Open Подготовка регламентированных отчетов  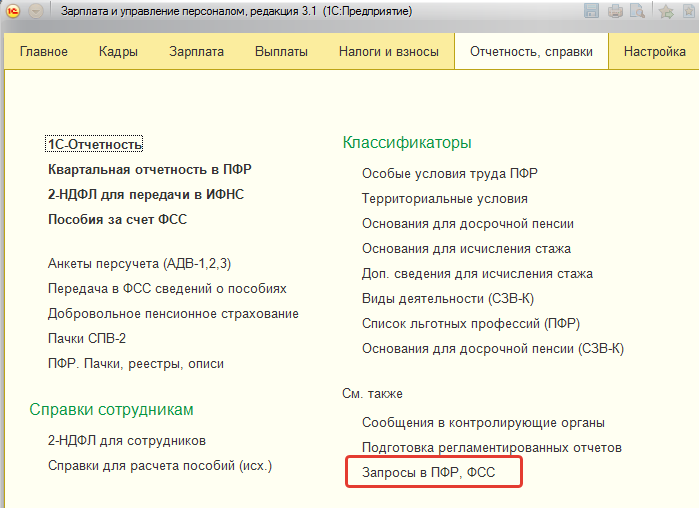point(492,447)
